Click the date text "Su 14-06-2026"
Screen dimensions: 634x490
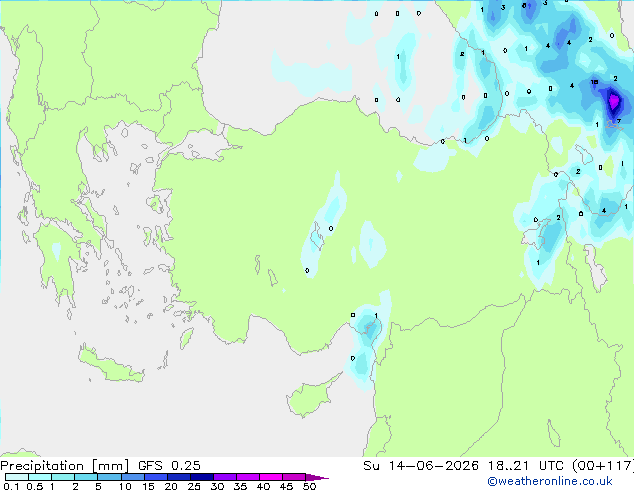[x=421, y=466]
